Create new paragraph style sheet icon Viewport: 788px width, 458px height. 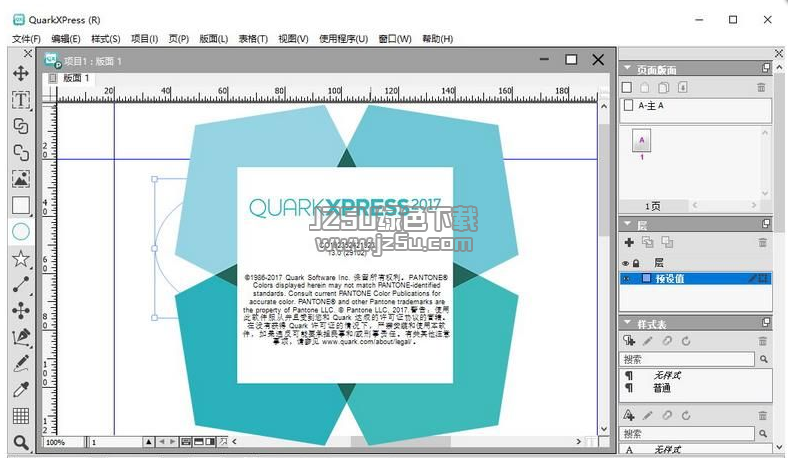pyautogui.click(x=629, y=341)
